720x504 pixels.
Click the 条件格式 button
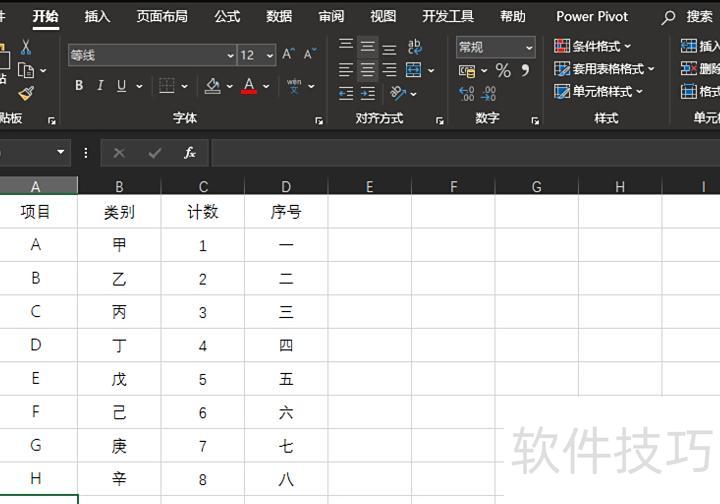click(x=594, y=46)
